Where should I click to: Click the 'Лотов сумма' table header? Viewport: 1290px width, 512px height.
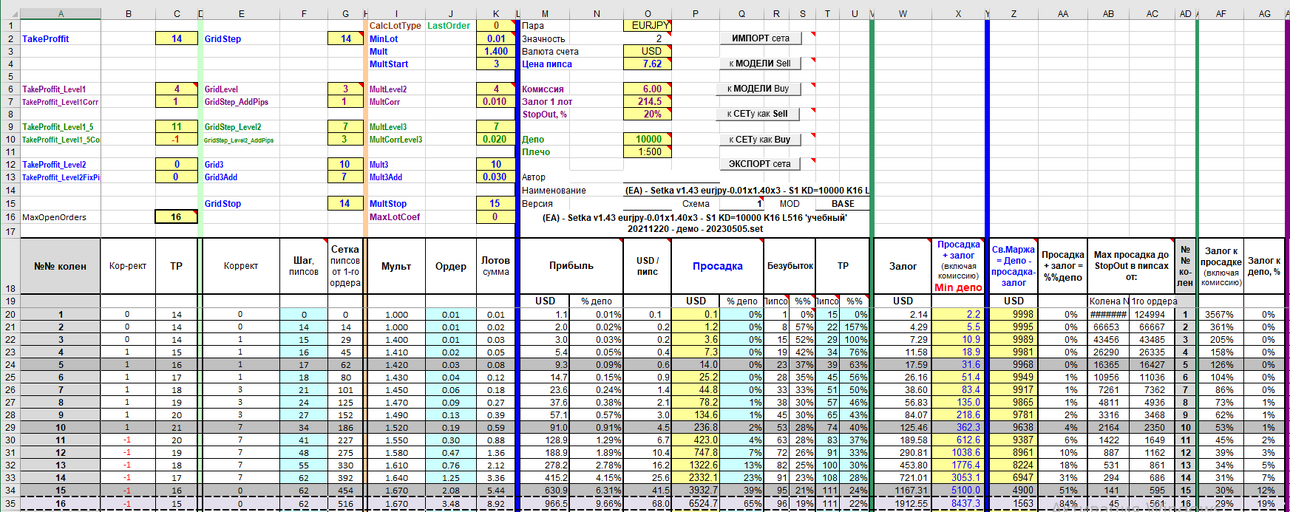494,266
